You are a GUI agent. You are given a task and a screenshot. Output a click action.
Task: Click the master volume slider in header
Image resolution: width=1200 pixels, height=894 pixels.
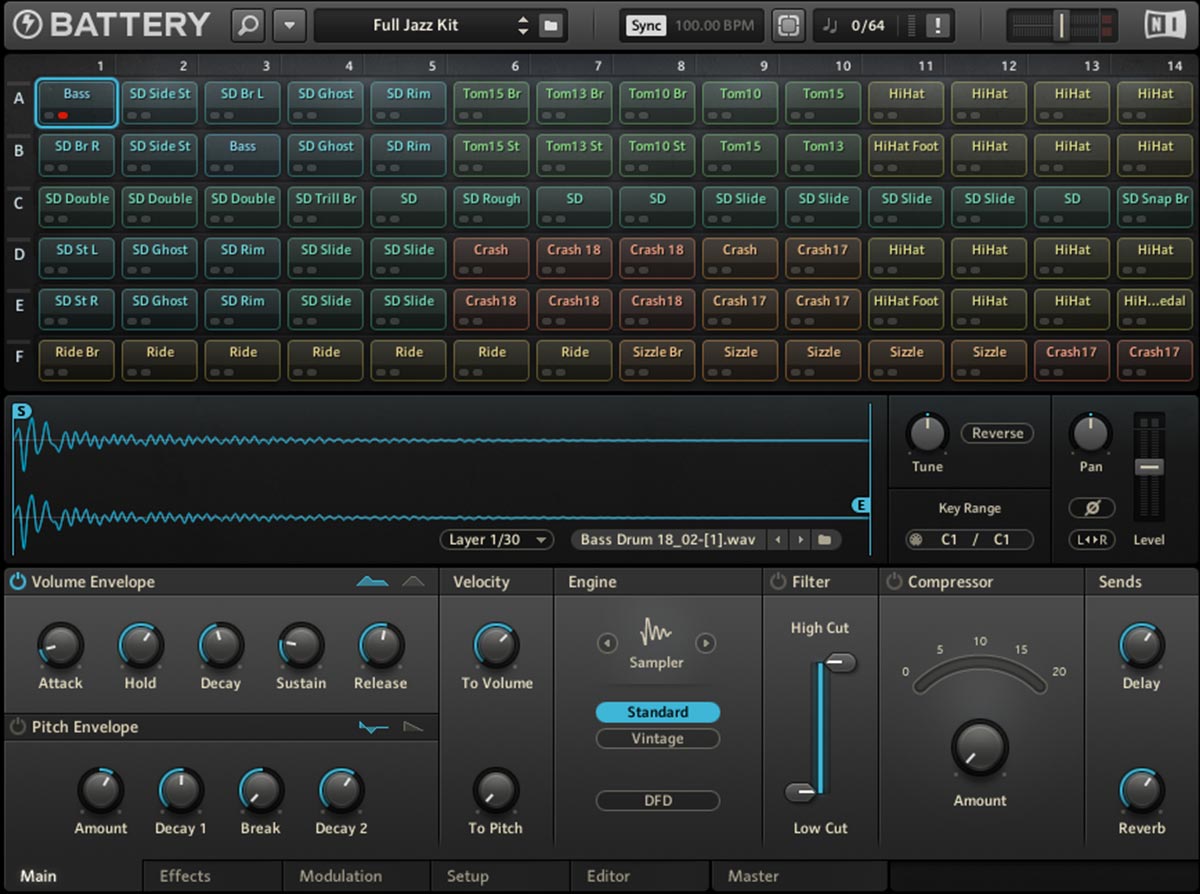click(1062, 25)
